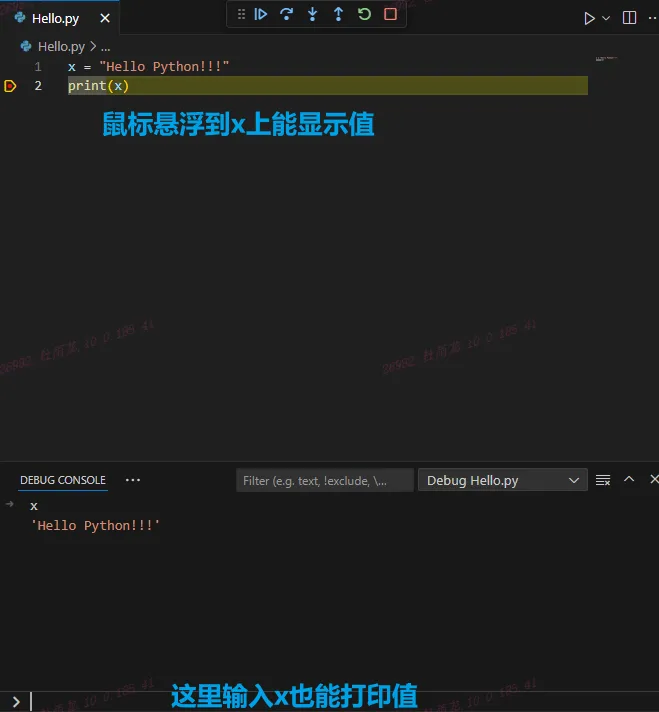Image resolution: width=659 pixels, height=712 pixels.
Task: Run the Python file with play icon
Action: [x=589, y=18]
